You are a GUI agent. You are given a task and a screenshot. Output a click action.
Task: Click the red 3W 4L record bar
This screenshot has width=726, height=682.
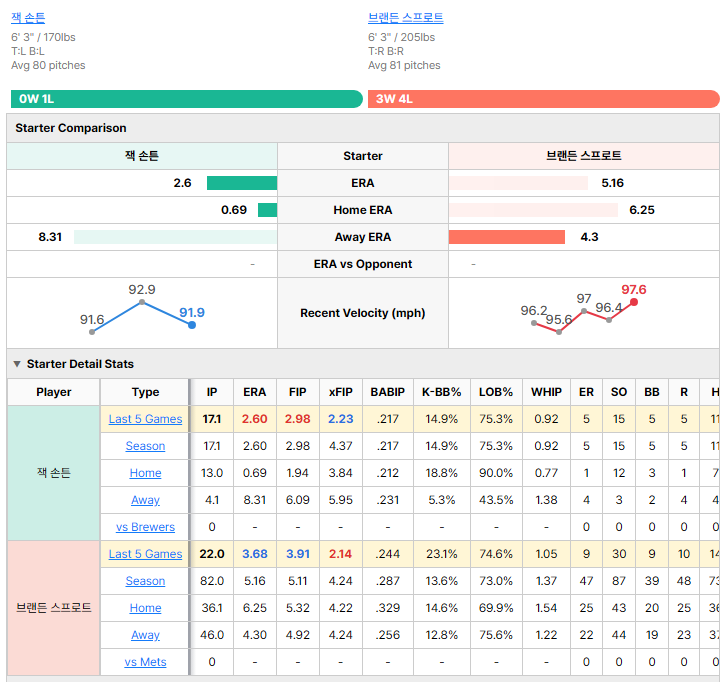(x=544, y=99)
